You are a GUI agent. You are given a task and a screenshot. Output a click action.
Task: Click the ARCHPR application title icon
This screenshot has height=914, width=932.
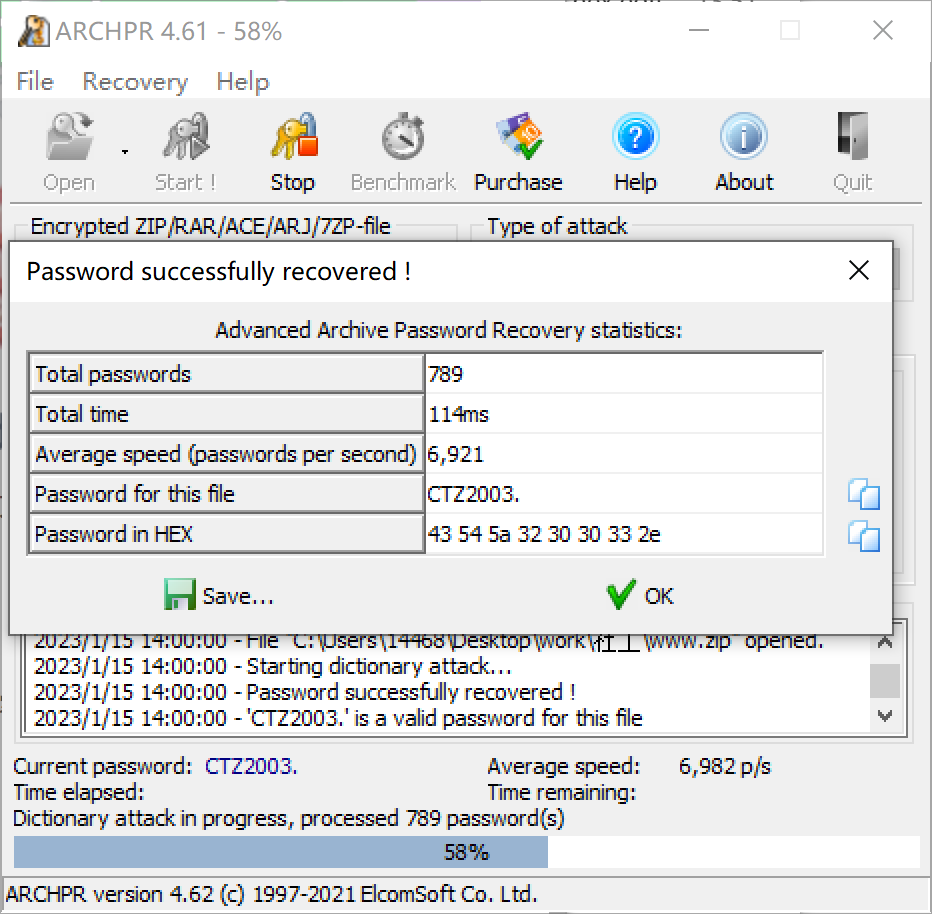pyautogui.click(x=33, y=31)
